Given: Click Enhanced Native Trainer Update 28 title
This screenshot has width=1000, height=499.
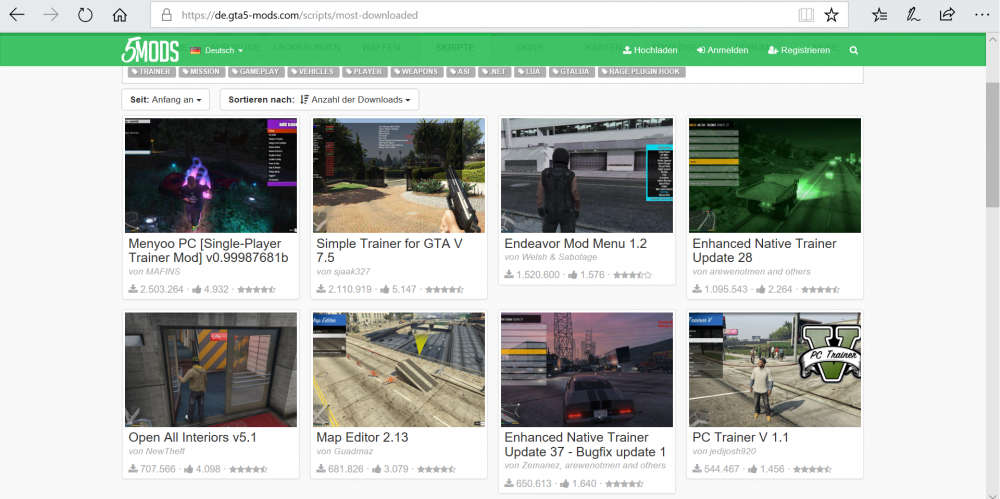Looking at the screenshot, I should coord(764,250).
